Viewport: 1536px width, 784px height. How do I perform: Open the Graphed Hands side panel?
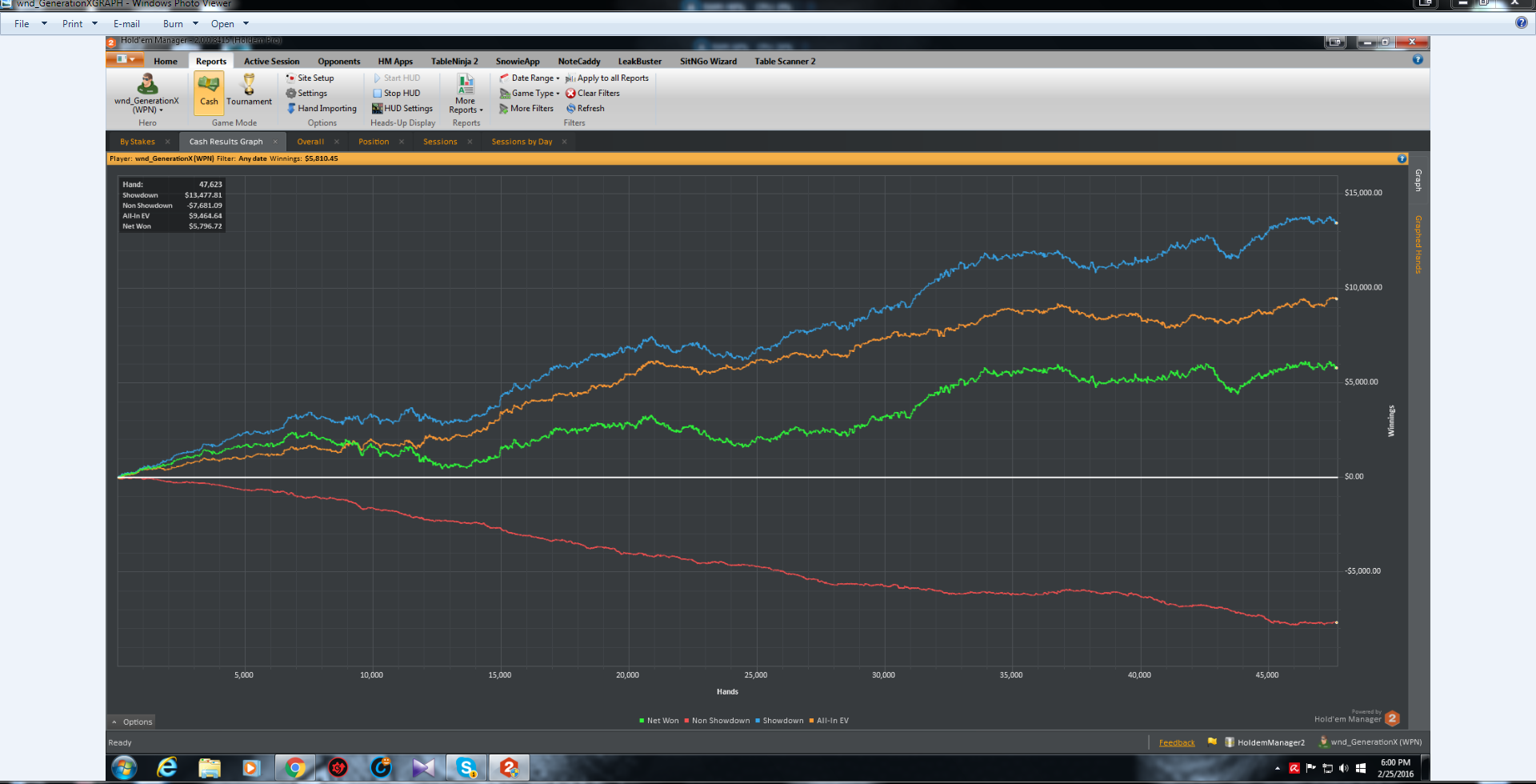pos(1418,245)
